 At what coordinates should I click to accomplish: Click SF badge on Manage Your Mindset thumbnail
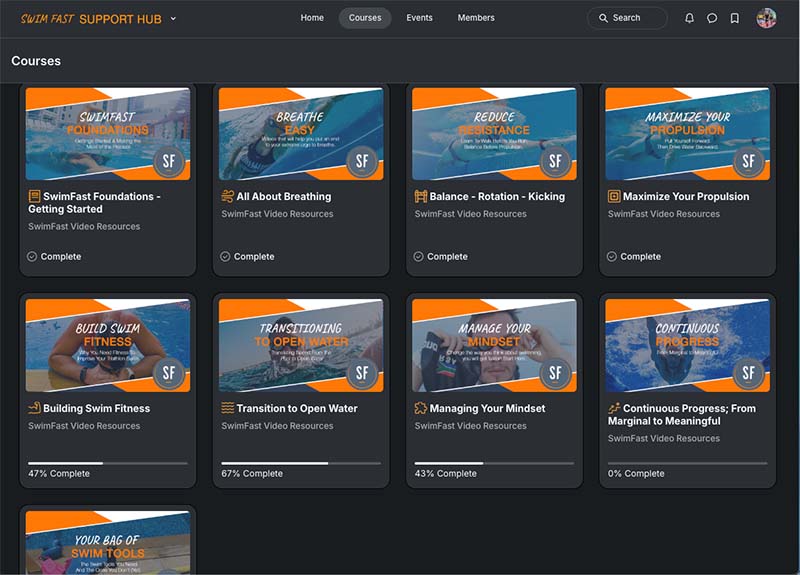tap(556, 373)
